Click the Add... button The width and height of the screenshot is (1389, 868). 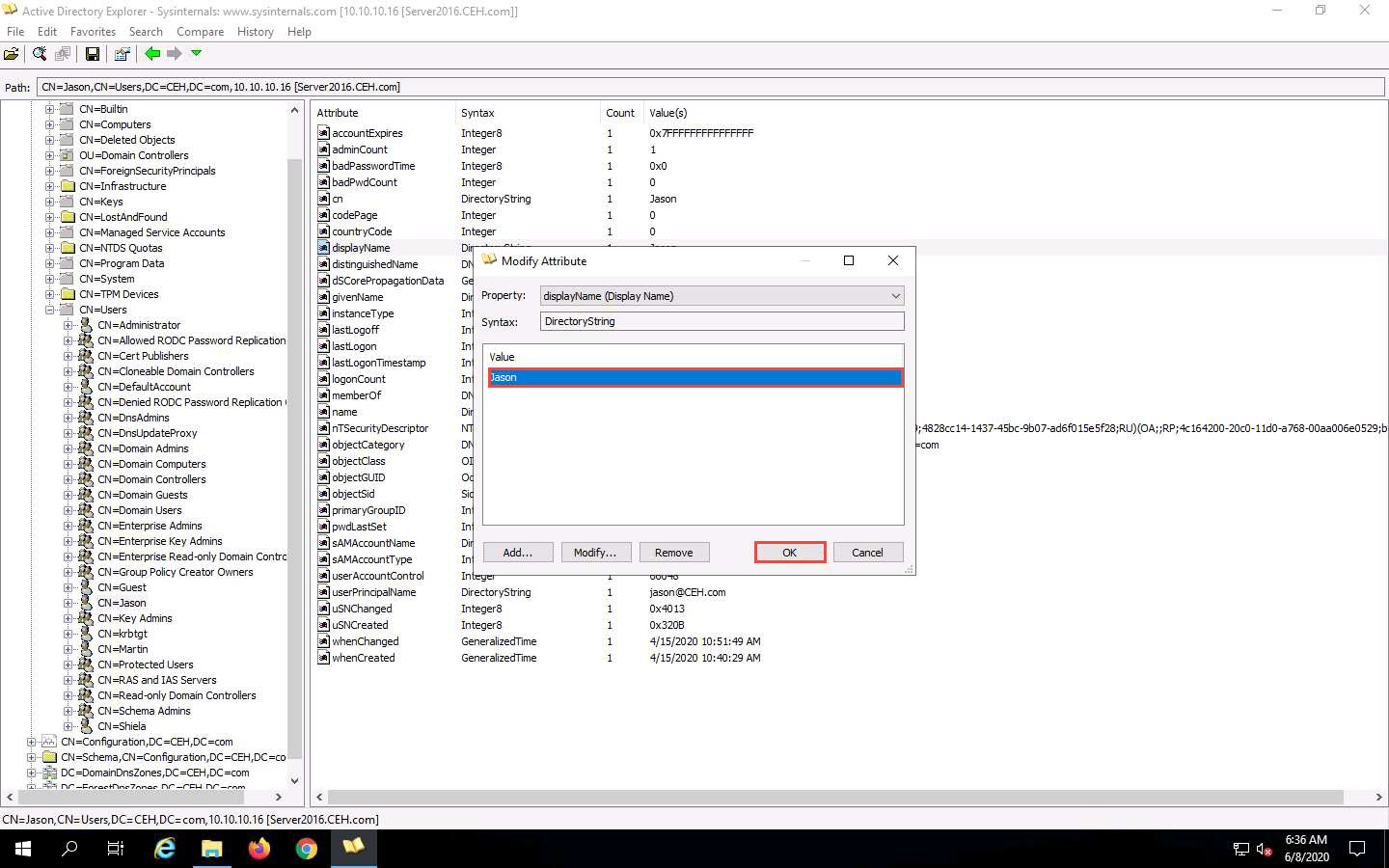517,553
